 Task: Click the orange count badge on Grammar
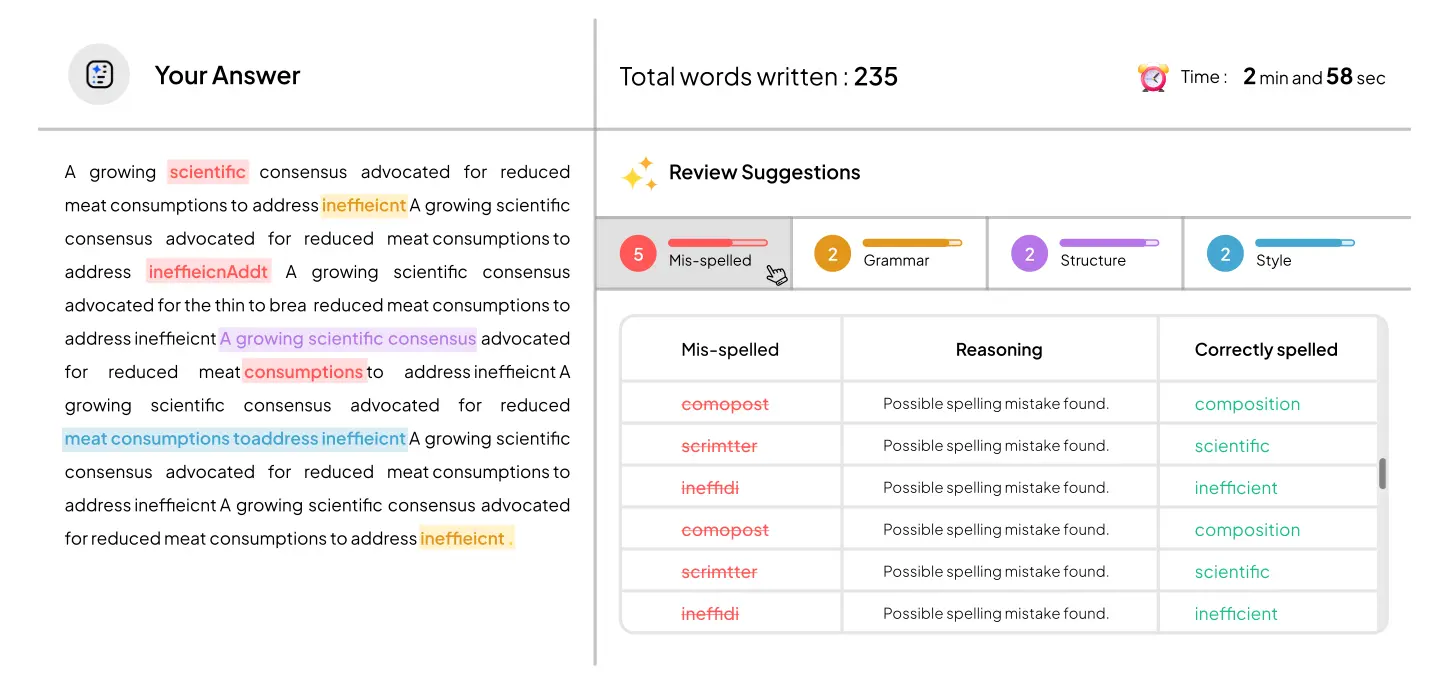pos(832,253)
